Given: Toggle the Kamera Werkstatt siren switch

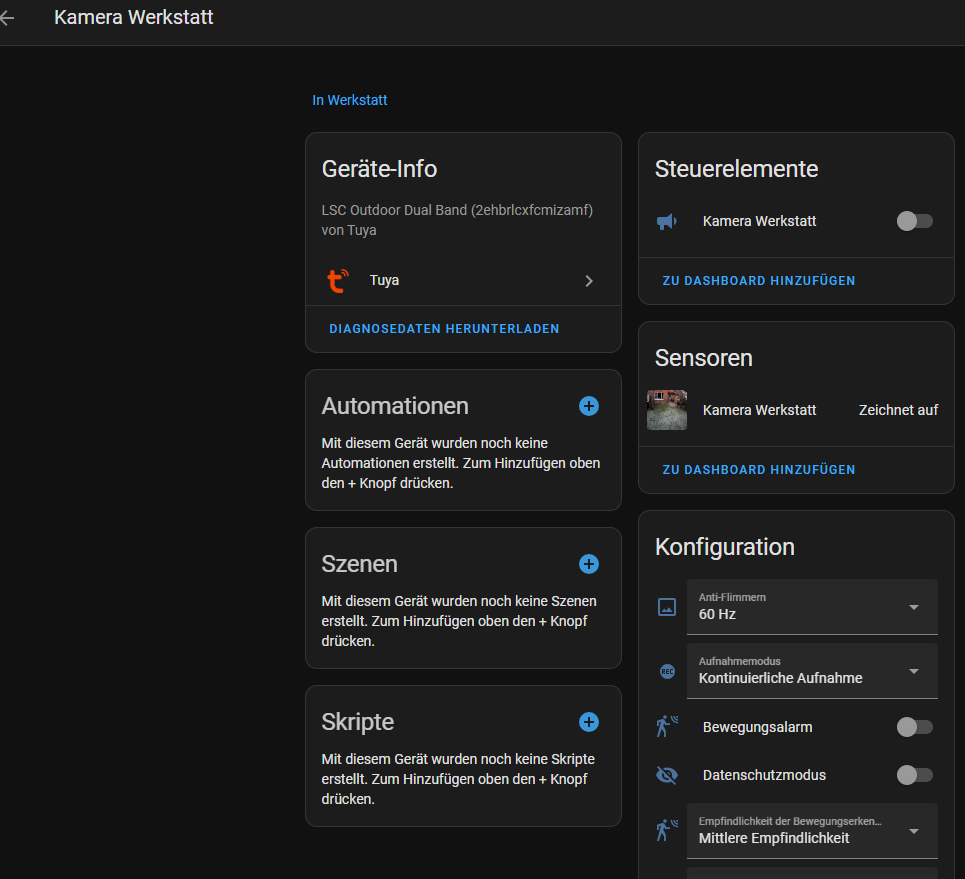Looking at the screenshot, I should tap(914, 221).
